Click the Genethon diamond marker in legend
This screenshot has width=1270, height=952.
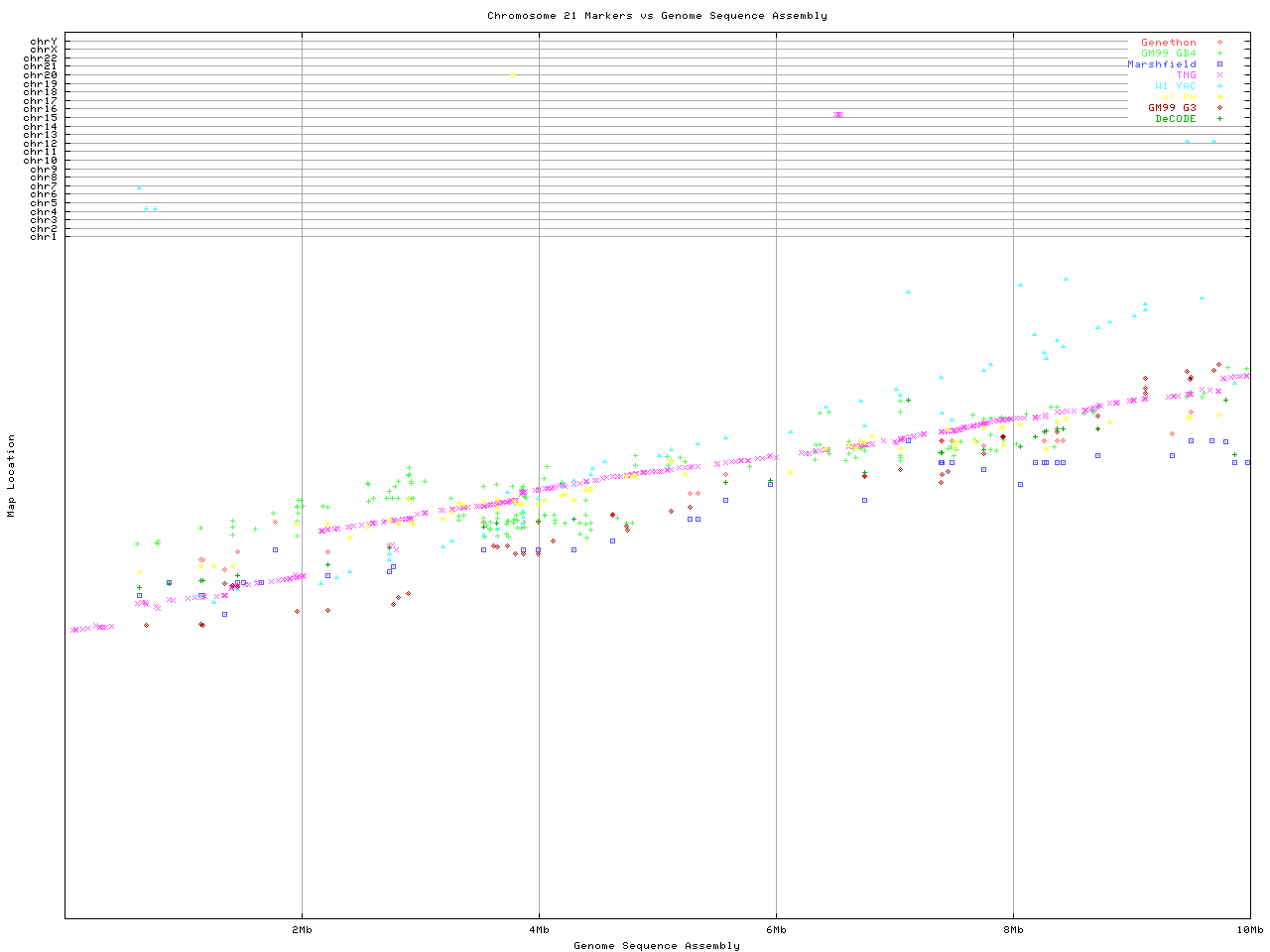click(1219, 43)
